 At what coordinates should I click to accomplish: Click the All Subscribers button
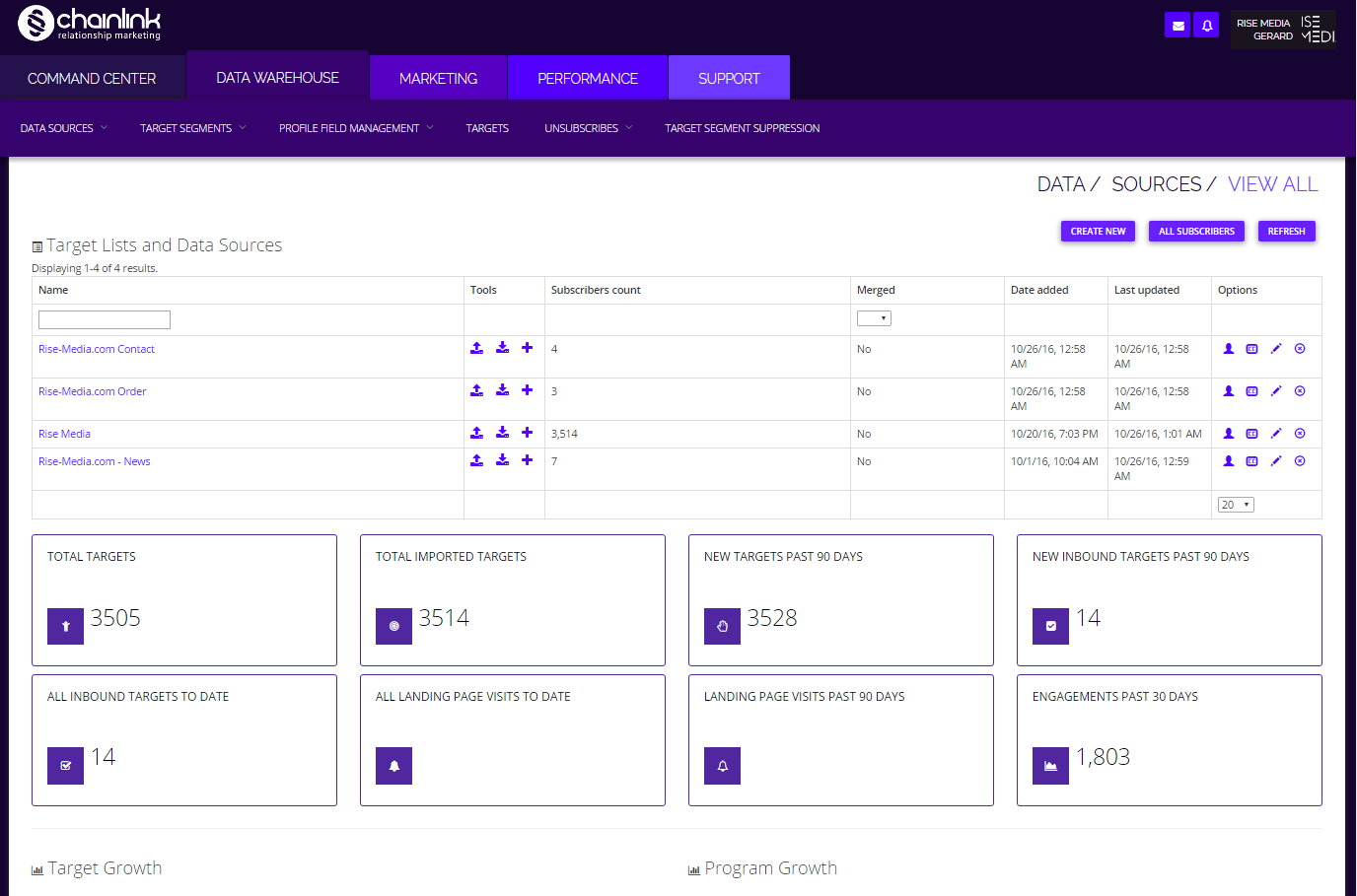coord(1196,231)
